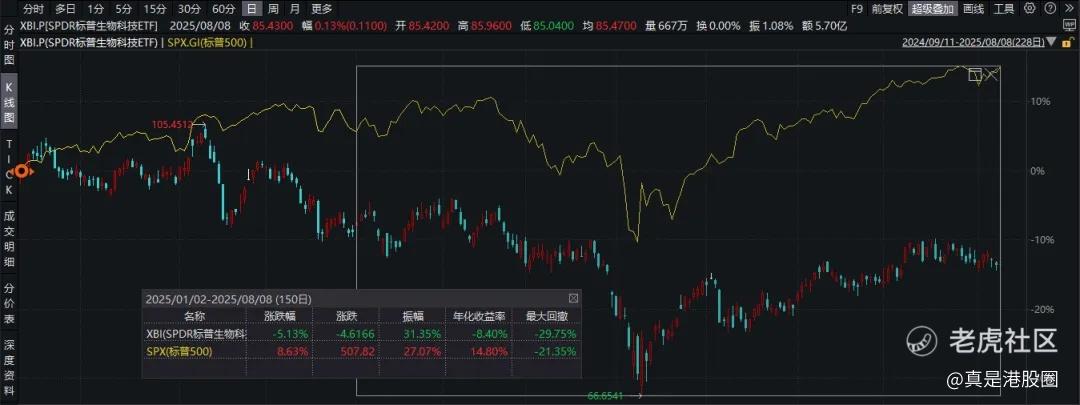Click the -5.13% cell for XBI
This screenshot has width=1080, height=405.
coord(290,334)
